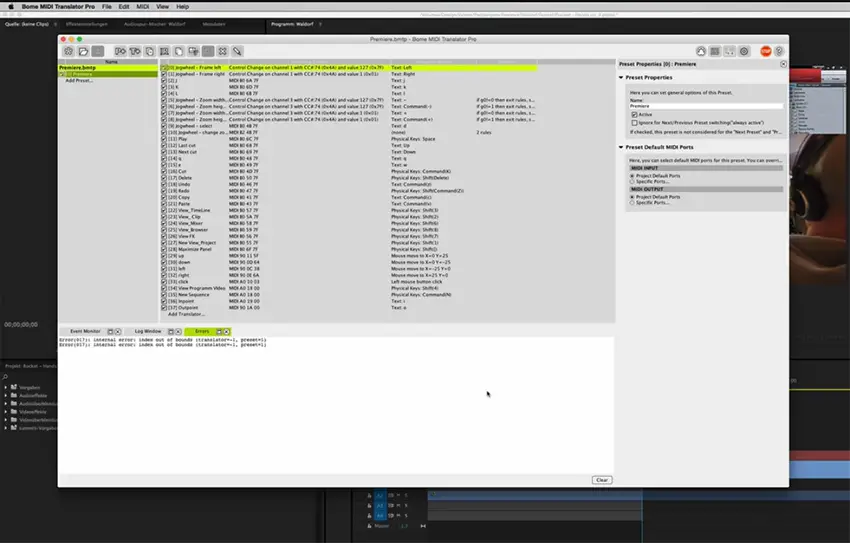Detach the Errors pane icon
This screenshot has height=543, width=850.
click(219, 331)
